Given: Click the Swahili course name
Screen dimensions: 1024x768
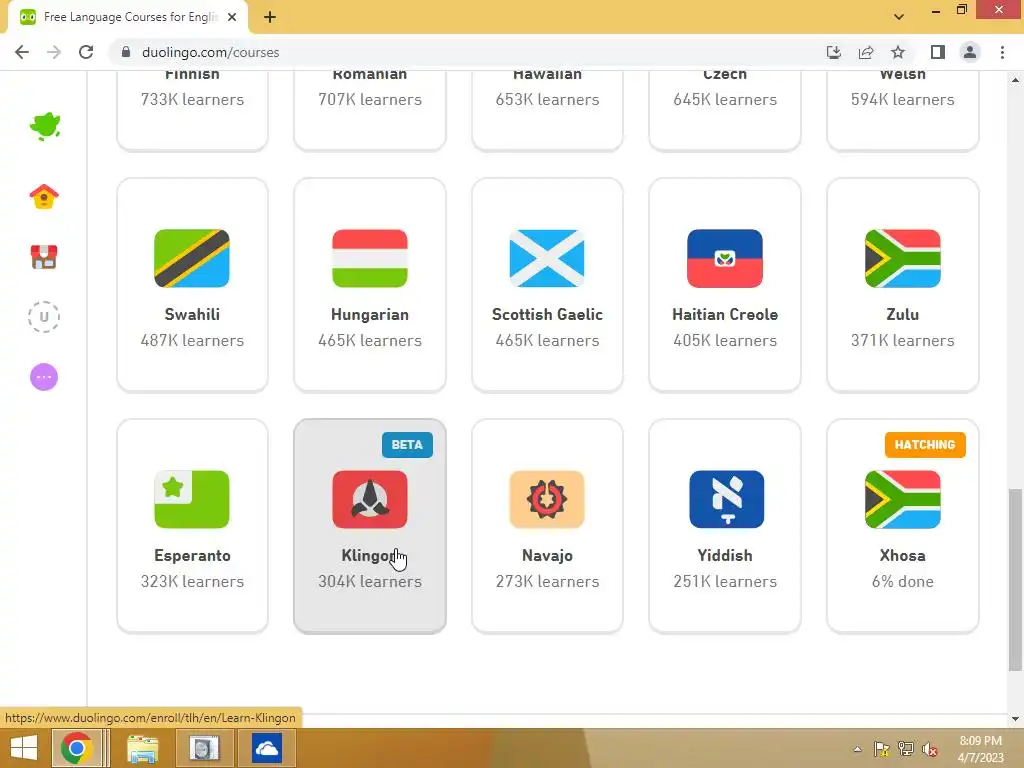Looking at the screenshot, I should coord(192,314).
